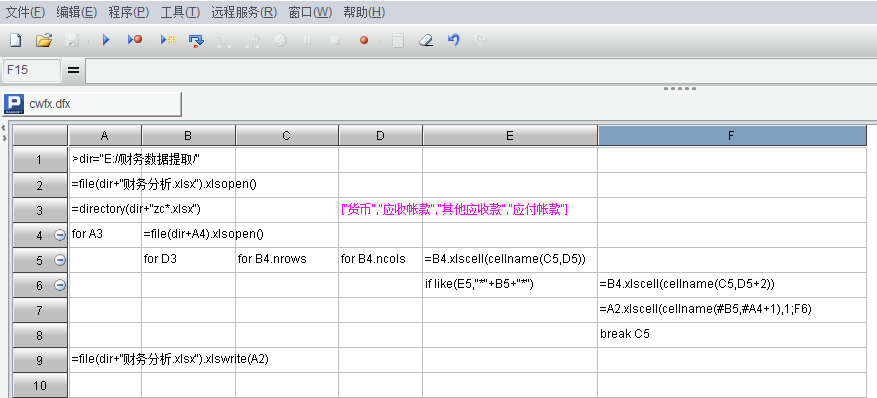This screenshot has width=877, height=398.
Task: Run the script with the blue play icon
Action: [x=106, y=40]
